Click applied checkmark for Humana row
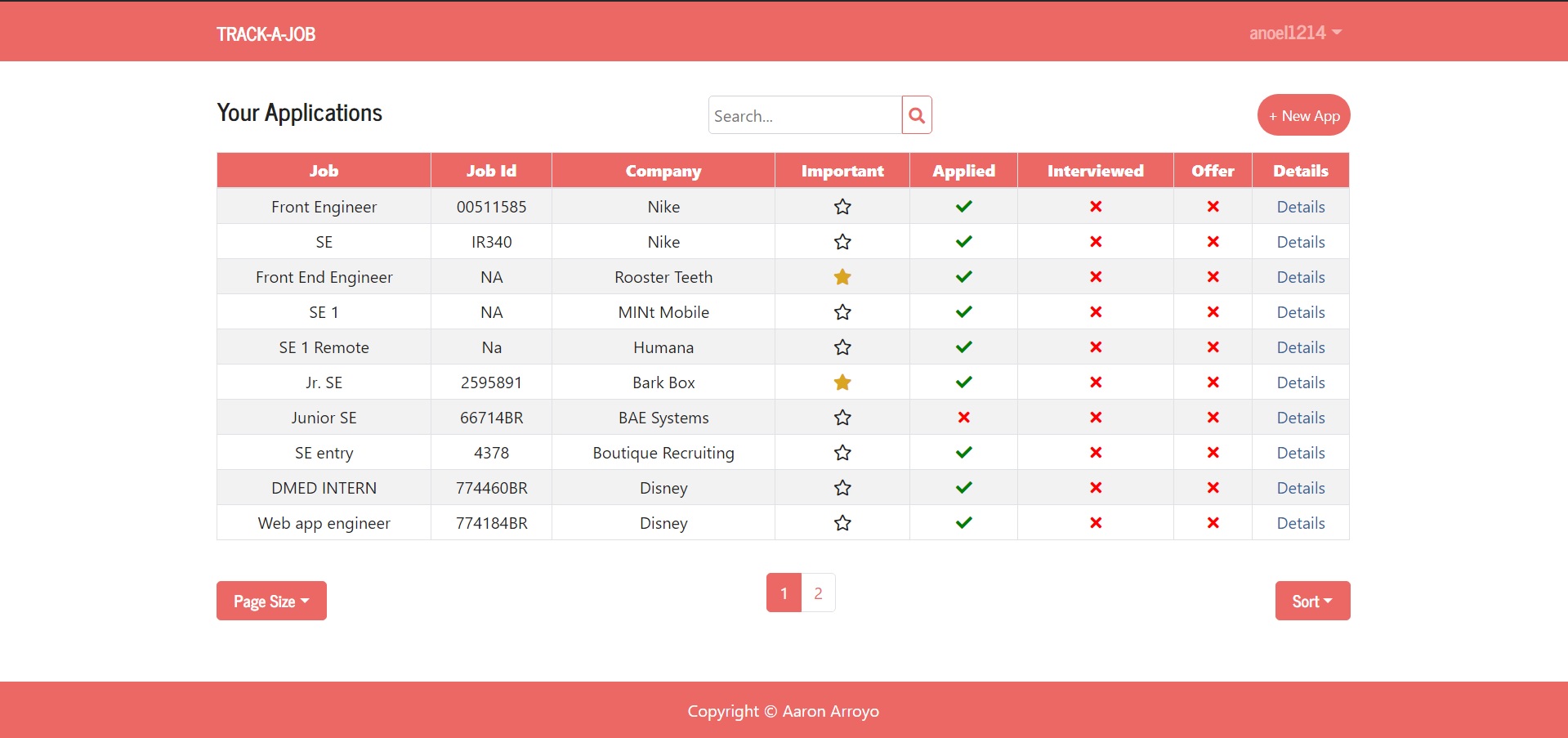 pyautogui.click(x=964, y=347)
